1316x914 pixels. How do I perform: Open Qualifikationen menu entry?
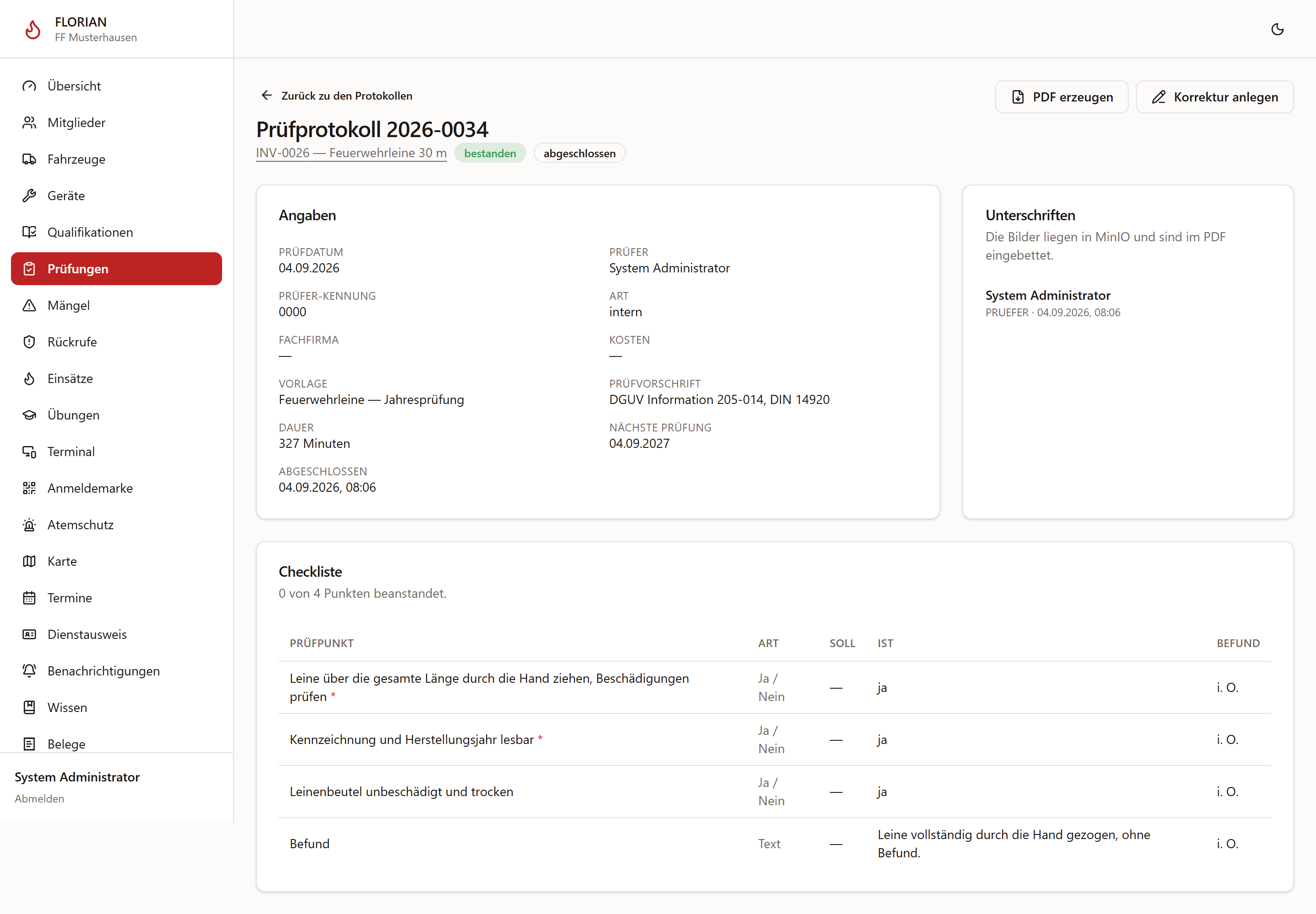116,232
